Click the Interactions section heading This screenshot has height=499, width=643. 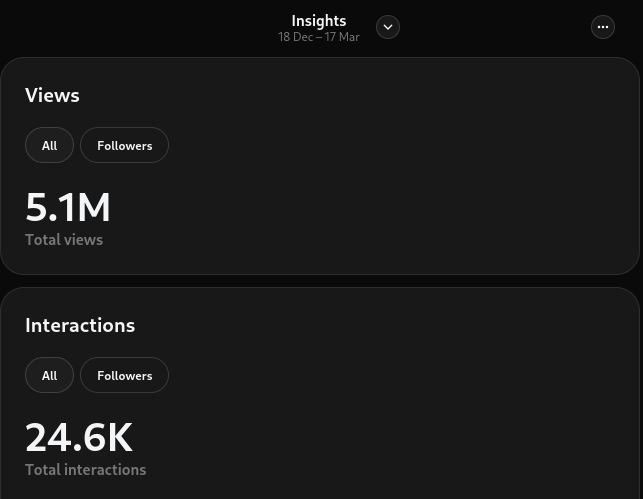click(80, 325)
